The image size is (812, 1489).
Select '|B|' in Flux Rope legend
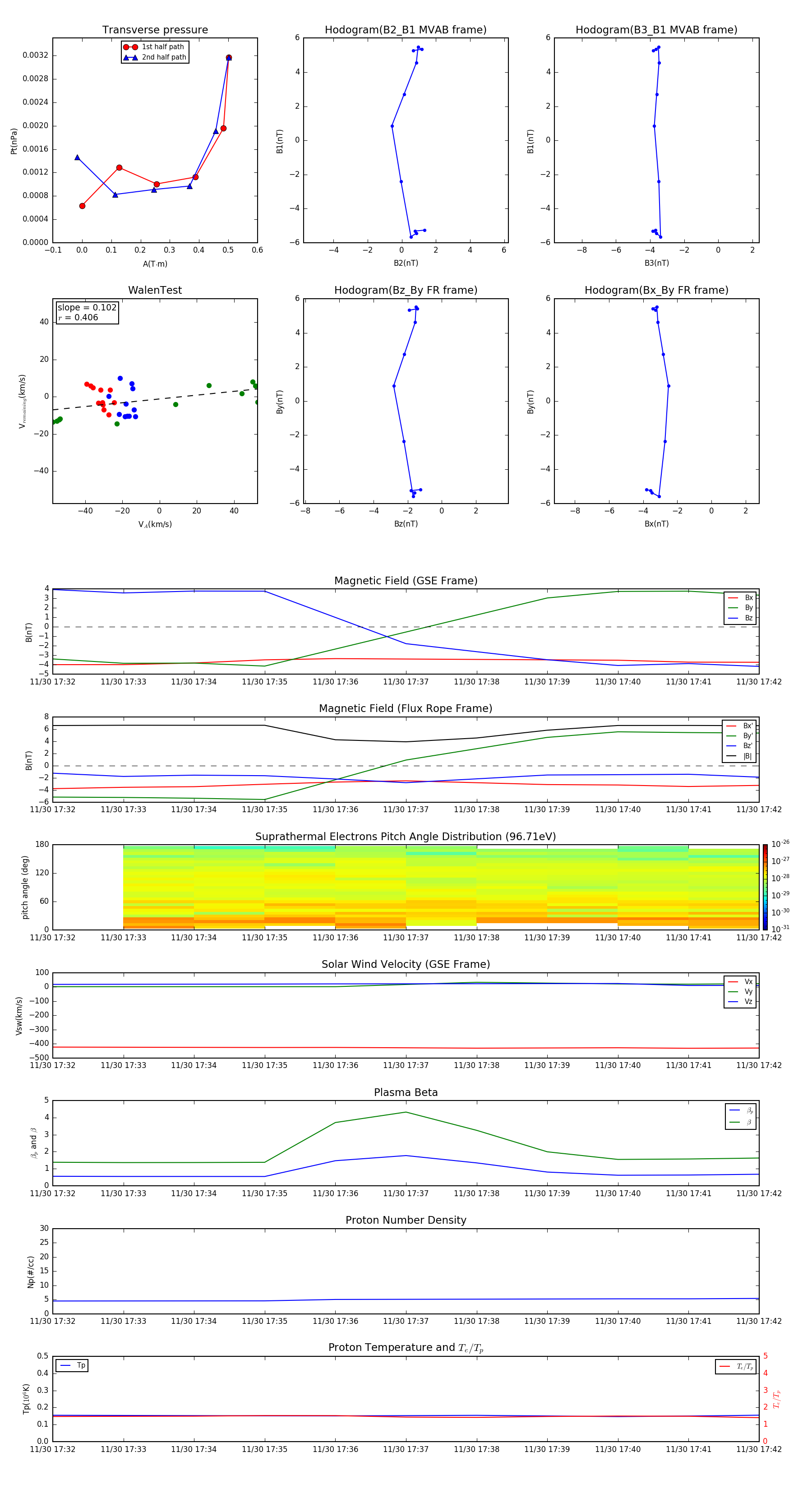point(739,756)
